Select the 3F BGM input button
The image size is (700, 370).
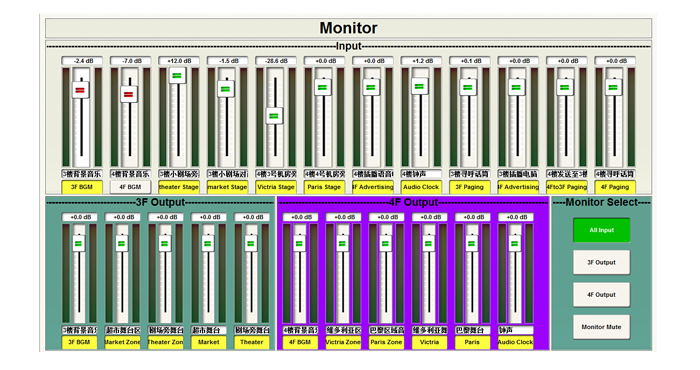tap(82, 187)
